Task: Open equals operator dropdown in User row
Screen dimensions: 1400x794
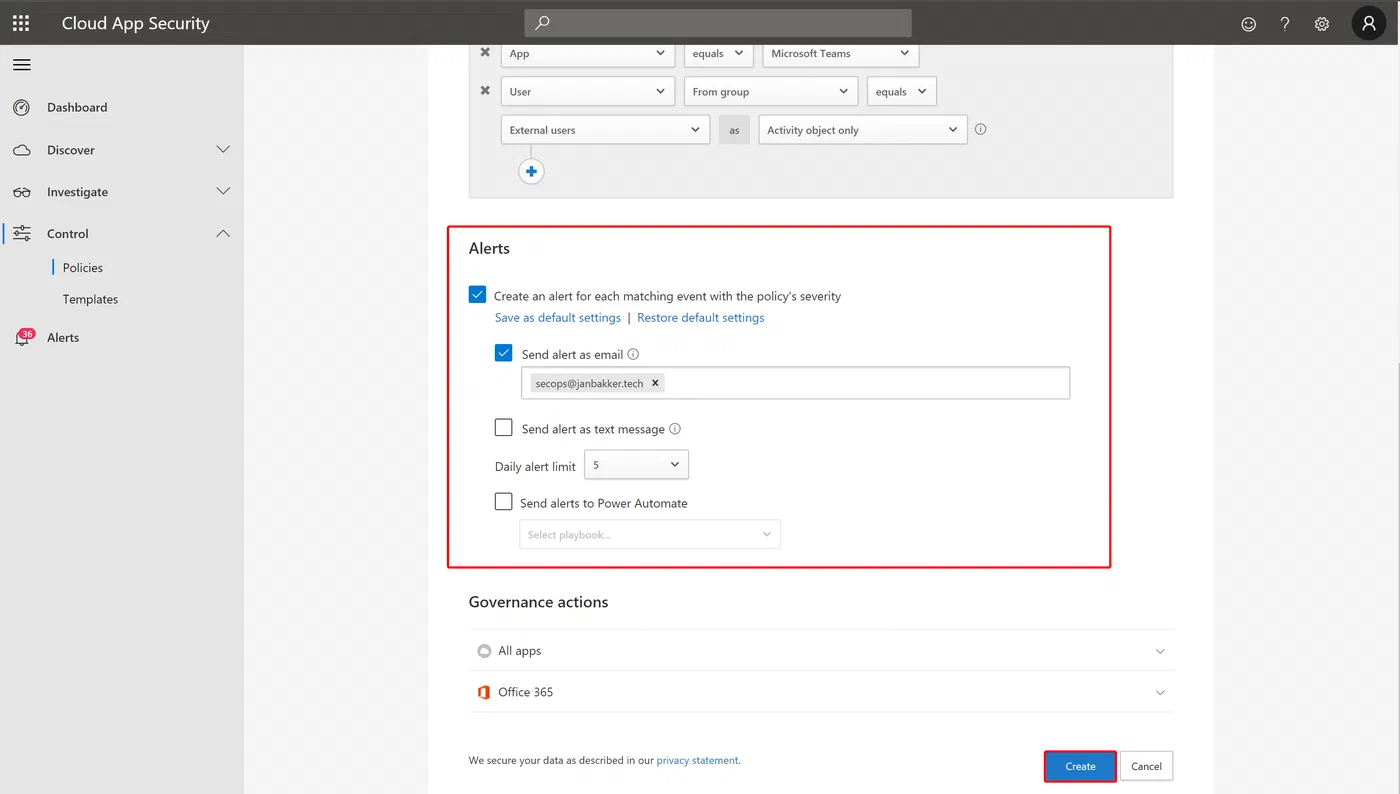Action: tap(902, 91)
